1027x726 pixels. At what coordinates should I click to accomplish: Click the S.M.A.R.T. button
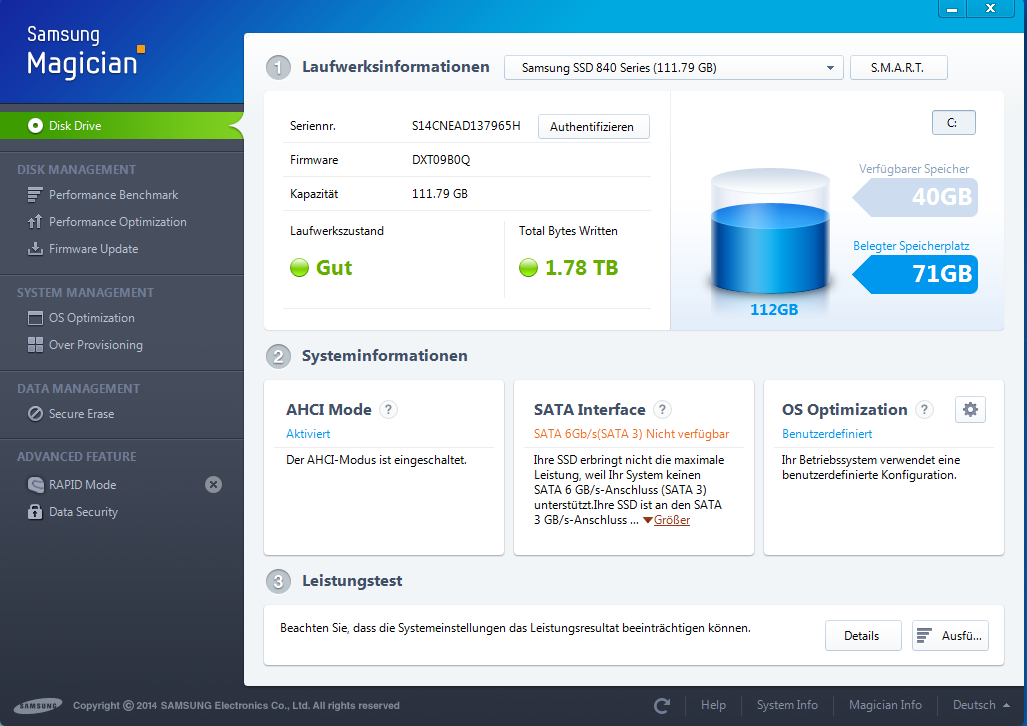pos(899,67)
